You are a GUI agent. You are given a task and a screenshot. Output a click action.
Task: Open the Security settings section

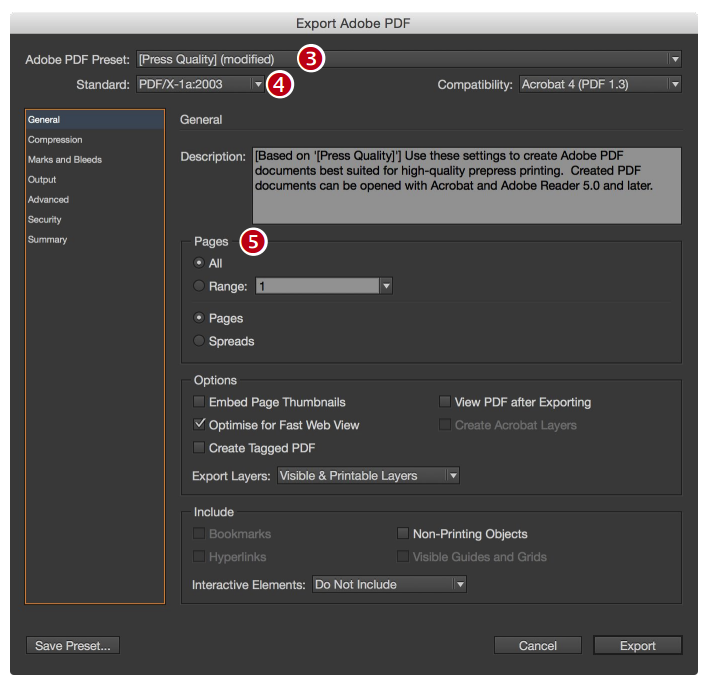point(95,219)
